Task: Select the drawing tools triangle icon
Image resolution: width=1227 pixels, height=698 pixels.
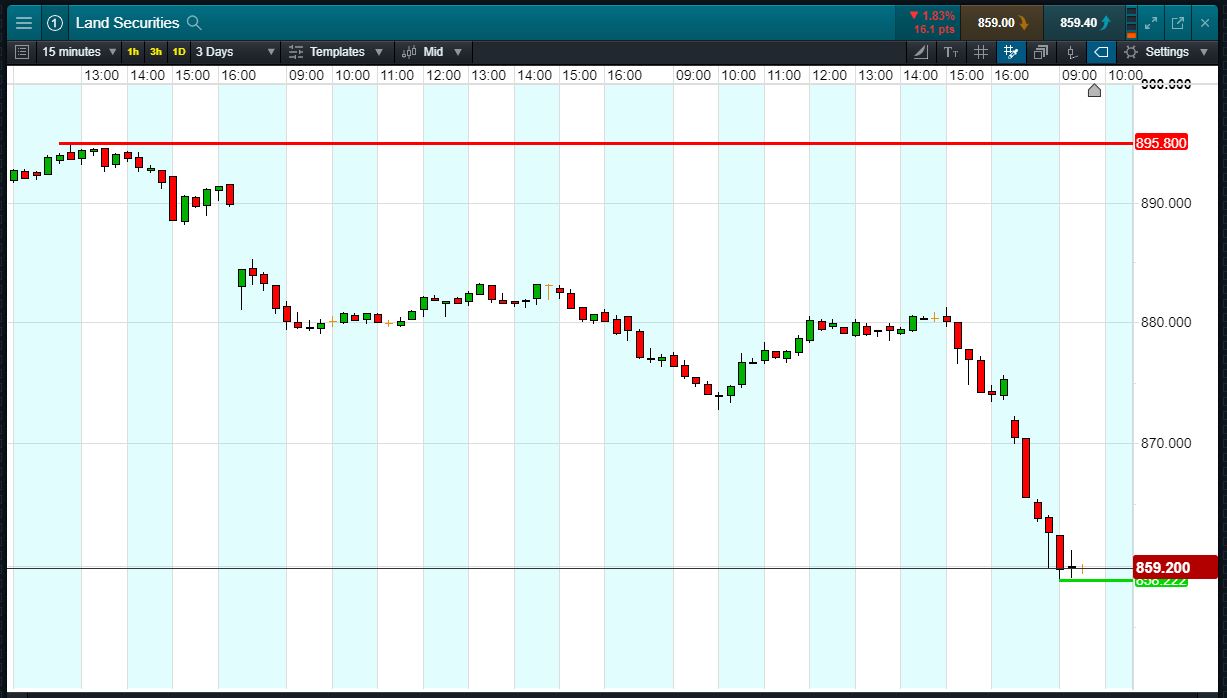Action: (921, 52)
